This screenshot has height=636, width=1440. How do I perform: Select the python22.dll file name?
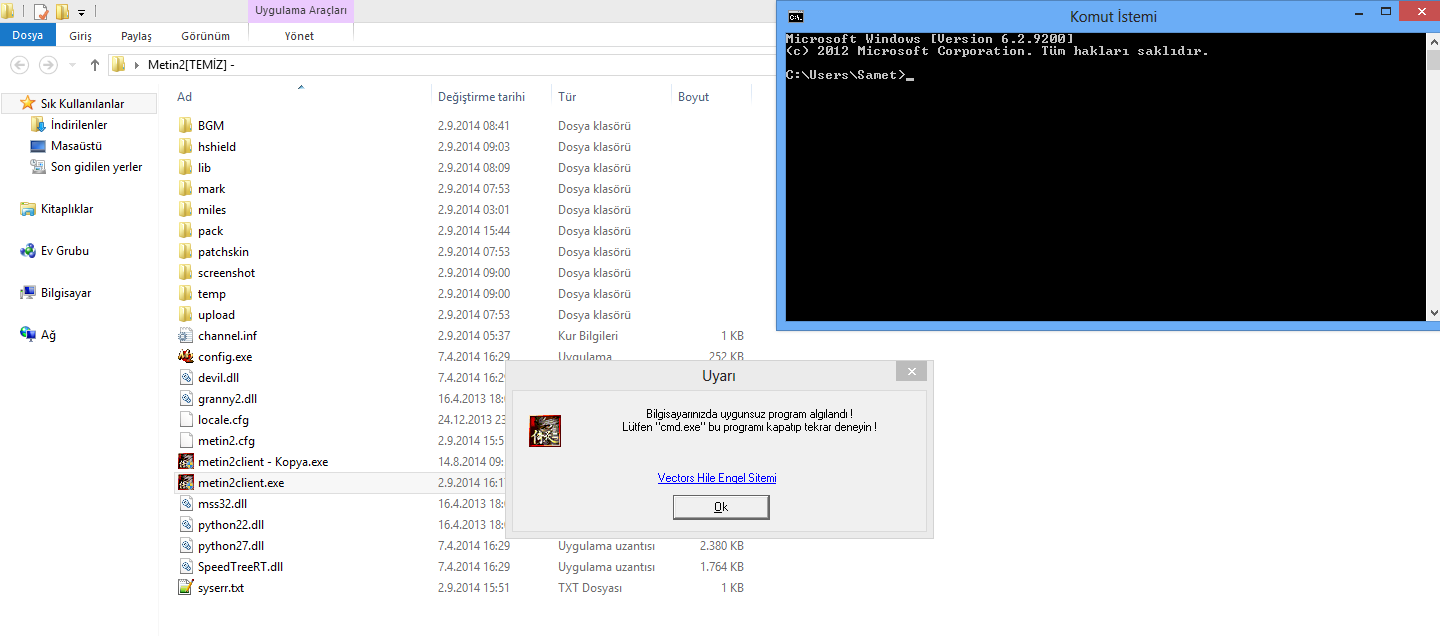(231, 524)
